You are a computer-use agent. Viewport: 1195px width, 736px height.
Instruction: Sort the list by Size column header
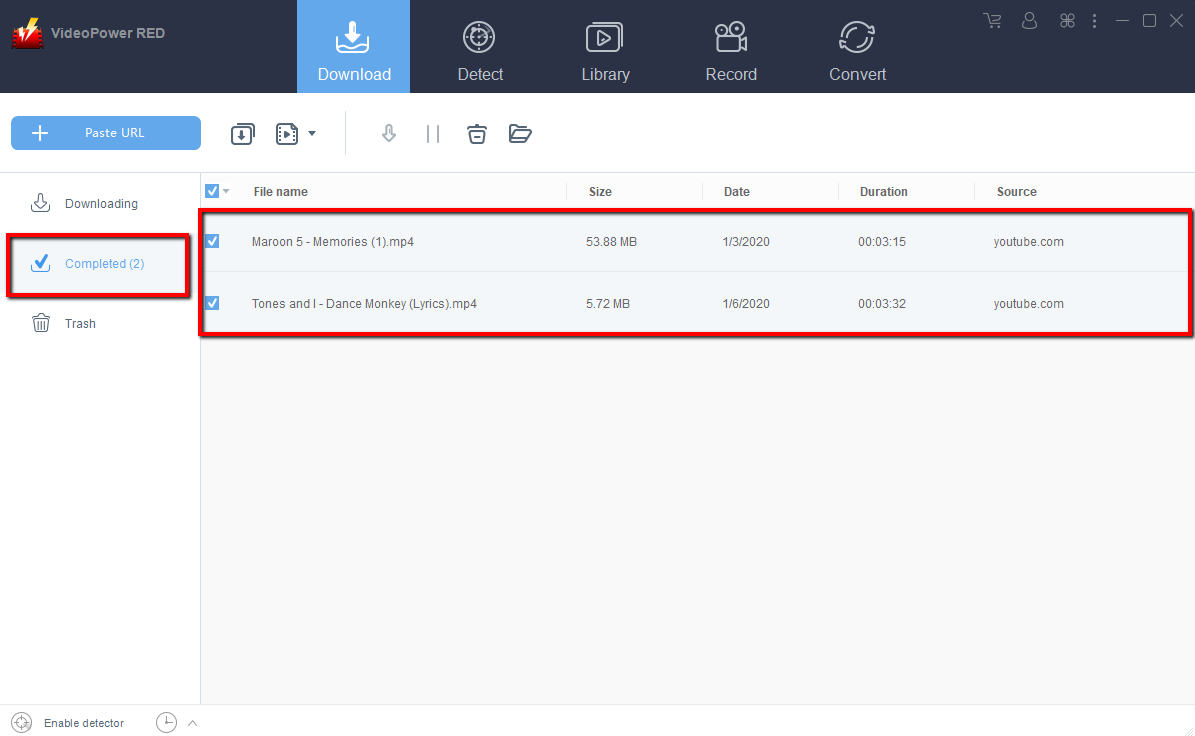[600, 191]
